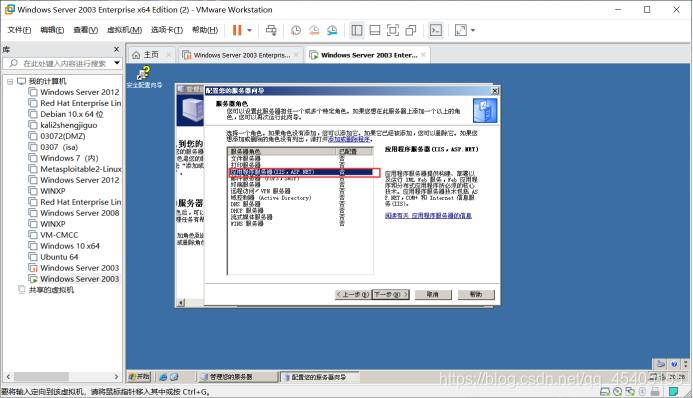Select Debian 10.x 64 位 in library
Image resolution: width=693 pixels, height=398 pixels.
pos(71,114)
